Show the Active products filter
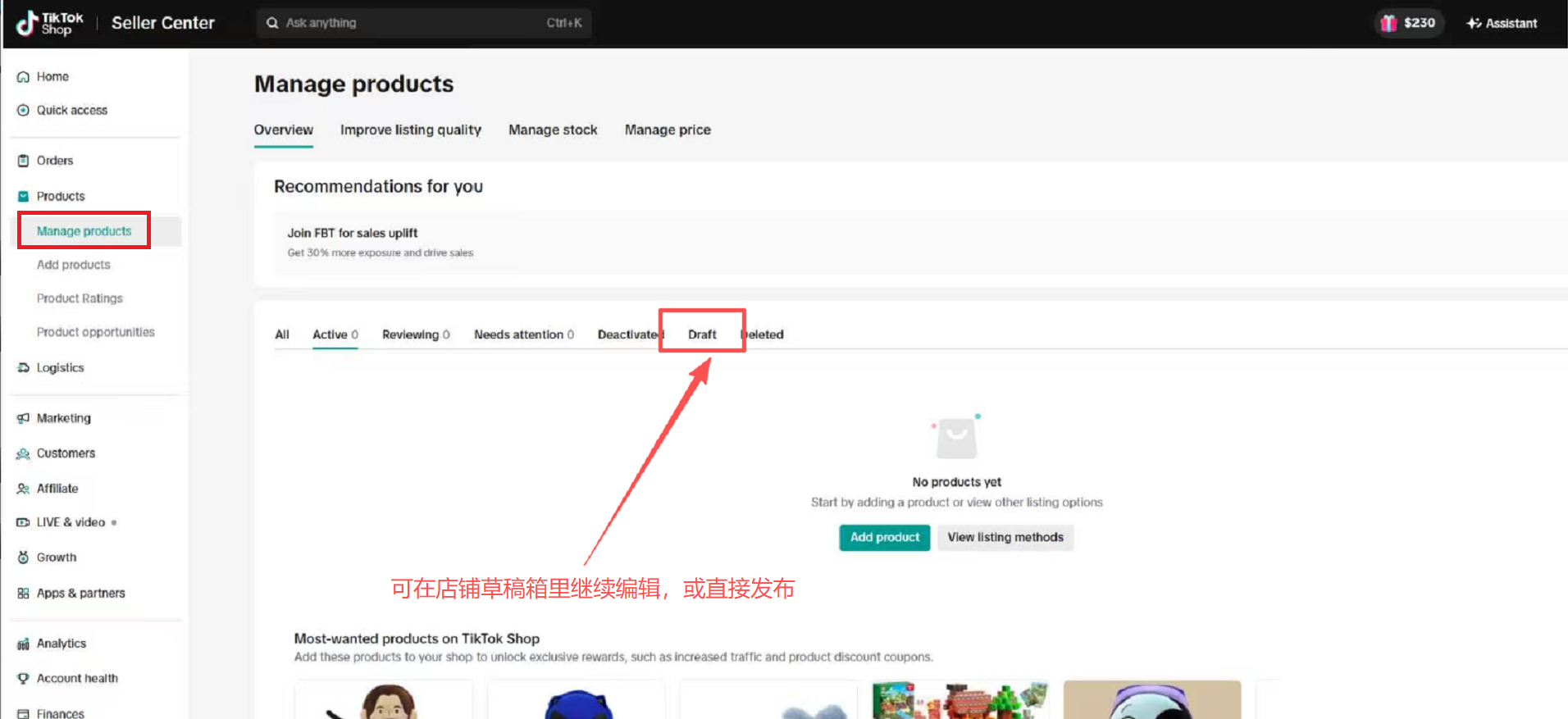Screen dimensions: 1568x719 click(x=335, y=334)
